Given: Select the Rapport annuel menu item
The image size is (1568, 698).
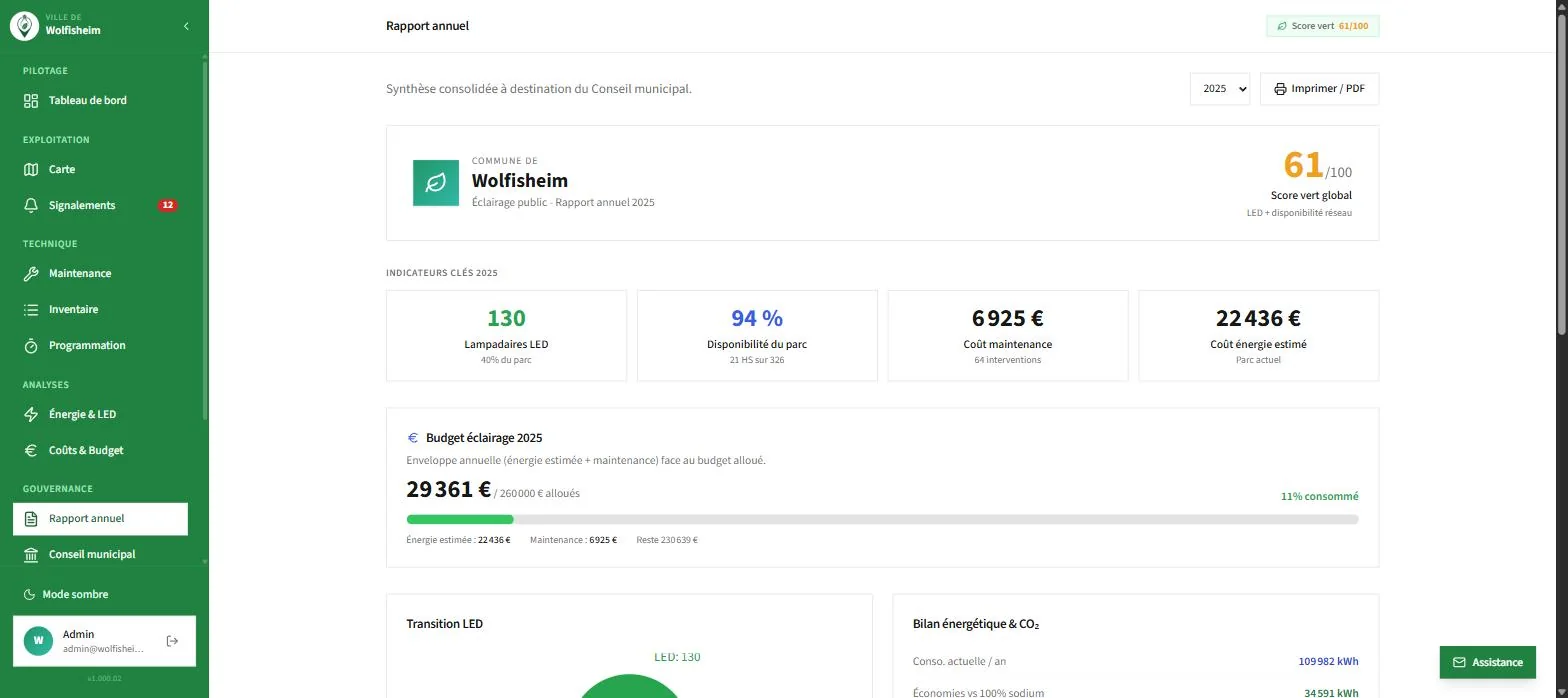Looking at the screenshot, I should (100, 518).
